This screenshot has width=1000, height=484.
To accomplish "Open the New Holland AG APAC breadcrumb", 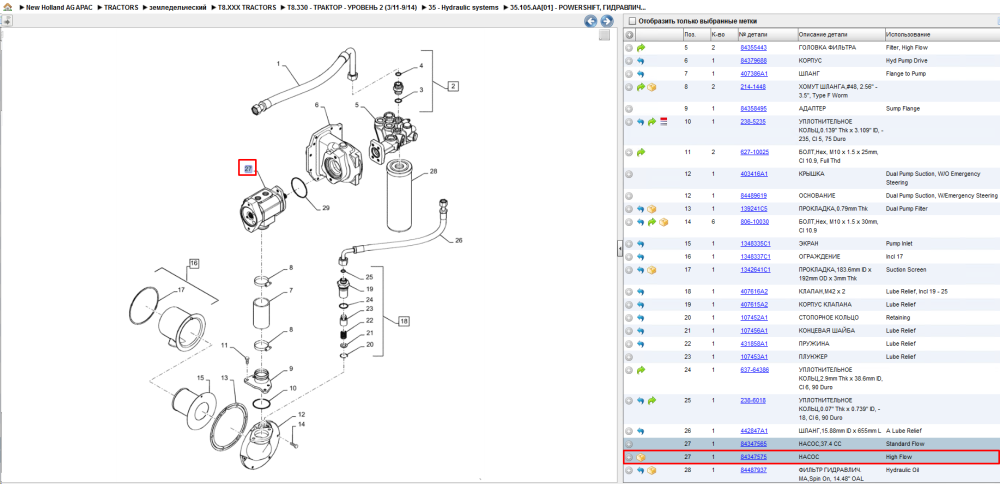I will pyautogui.click(x=59, y=7).
